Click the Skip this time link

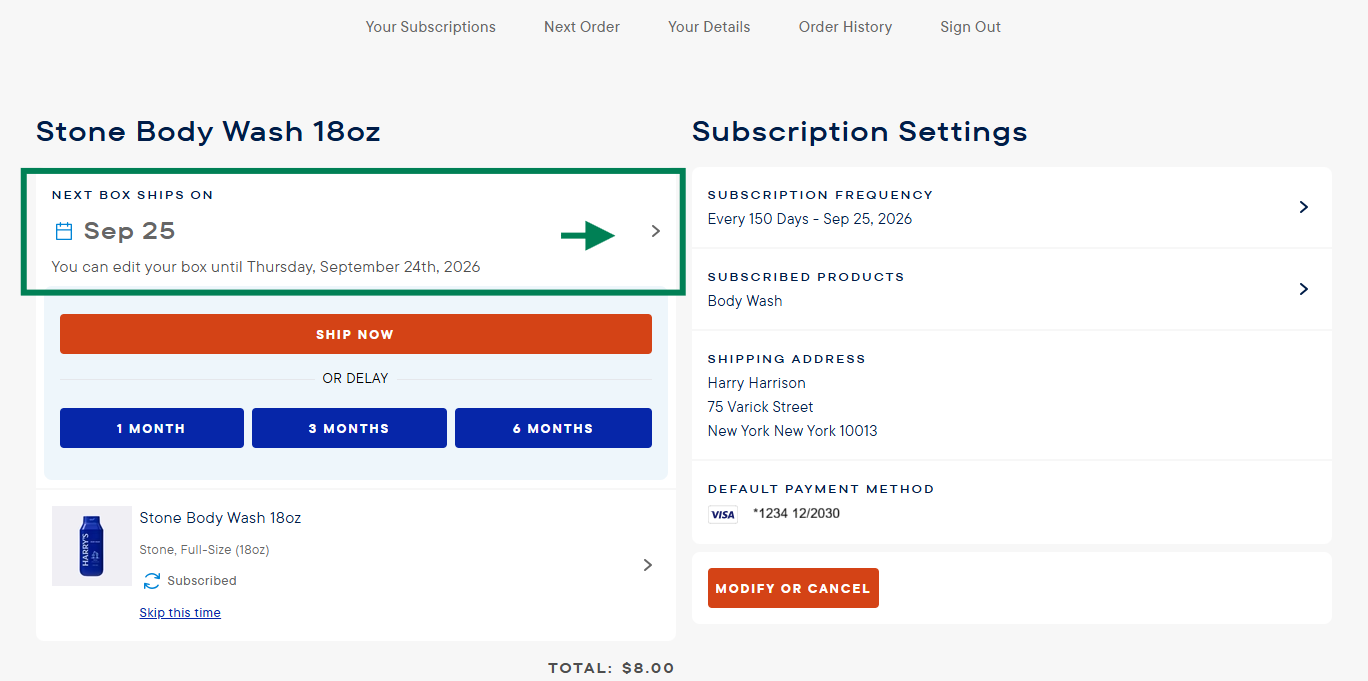point(180,613)
